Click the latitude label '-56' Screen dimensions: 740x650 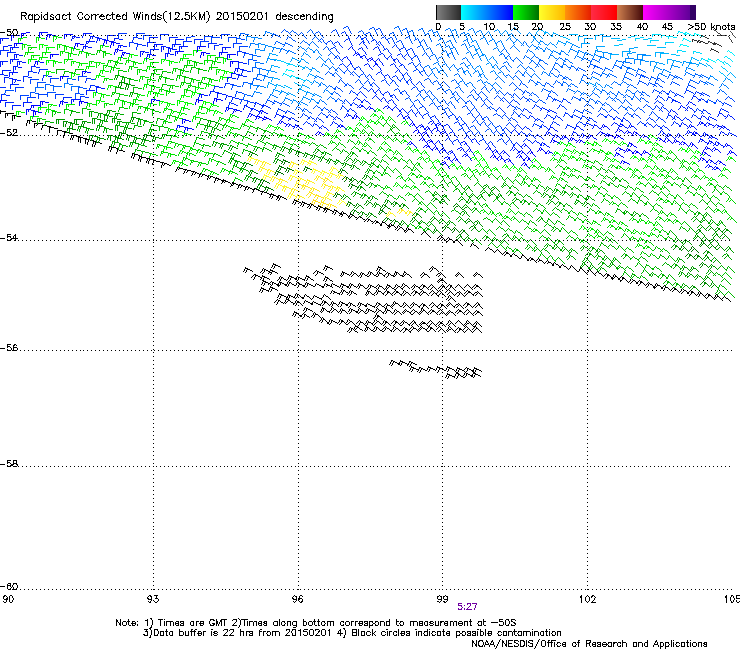click(x=9, y=348)
